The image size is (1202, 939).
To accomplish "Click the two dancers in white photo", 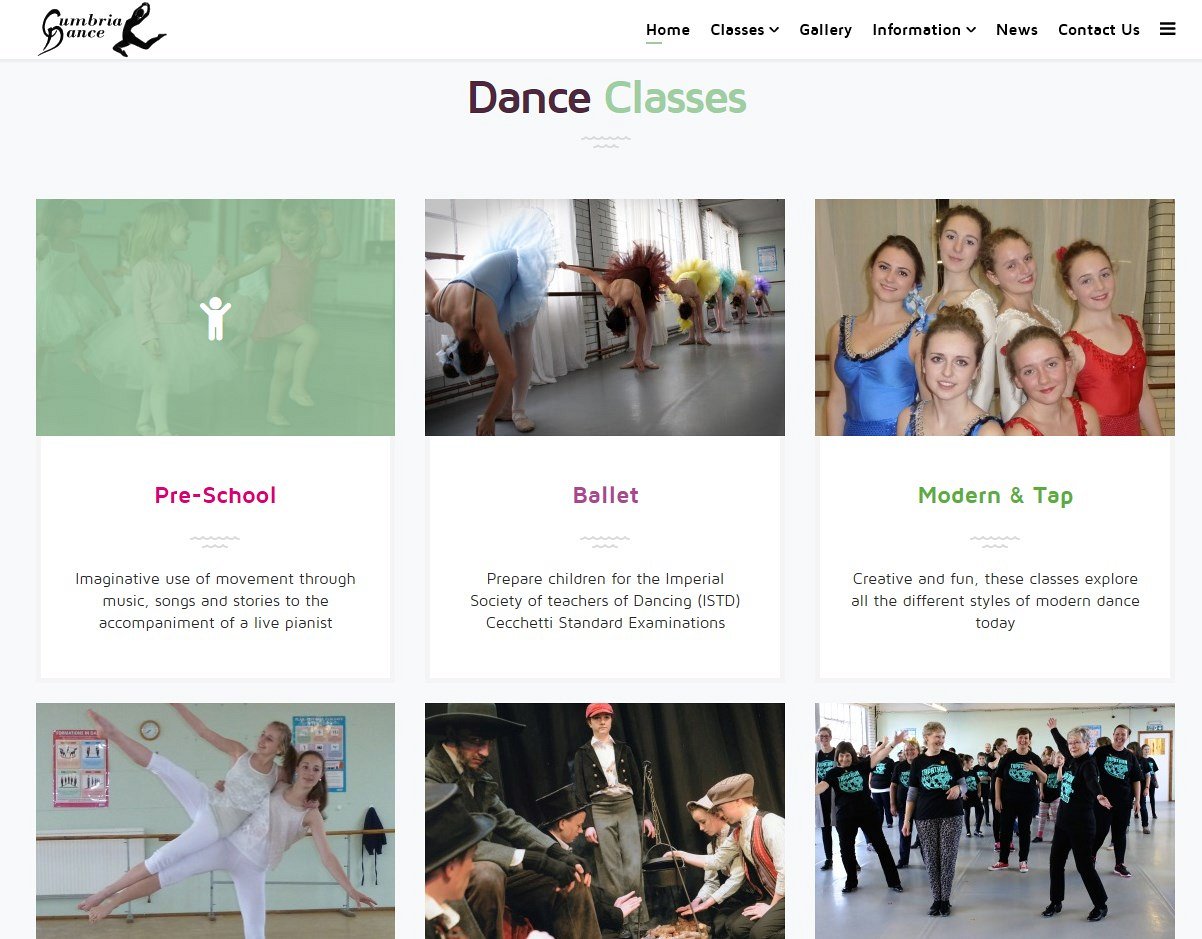I will point(215,821).
